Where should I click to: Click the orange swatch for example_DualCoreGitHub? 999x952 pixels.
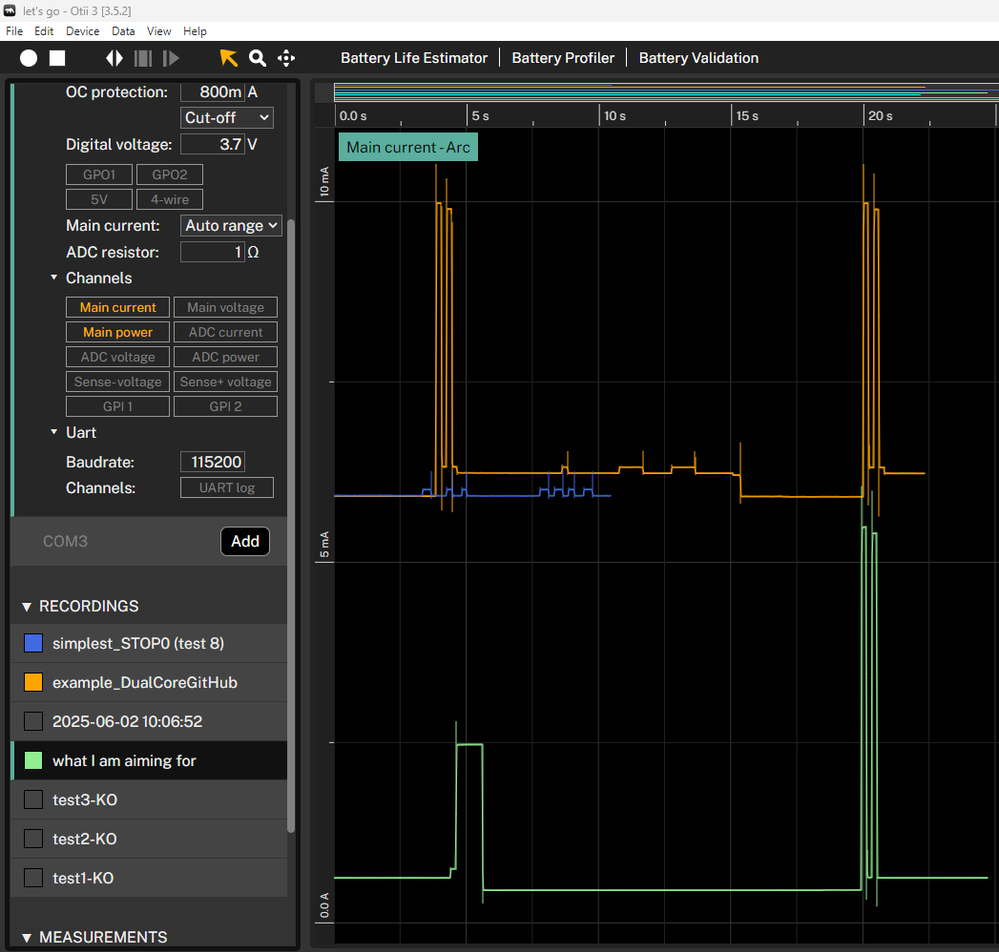[31, 682]
